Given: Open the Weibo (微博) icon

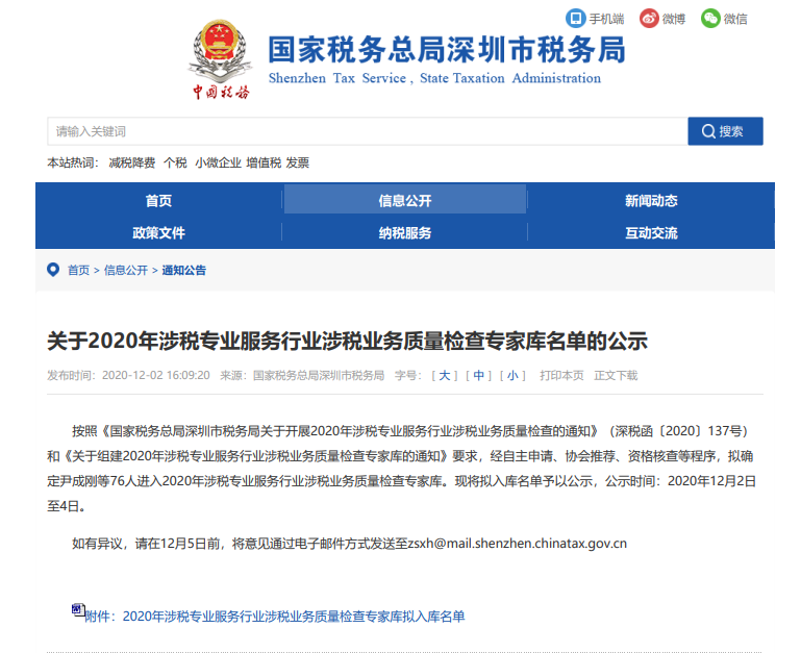Looking at the screenshot, I should 649,18.
